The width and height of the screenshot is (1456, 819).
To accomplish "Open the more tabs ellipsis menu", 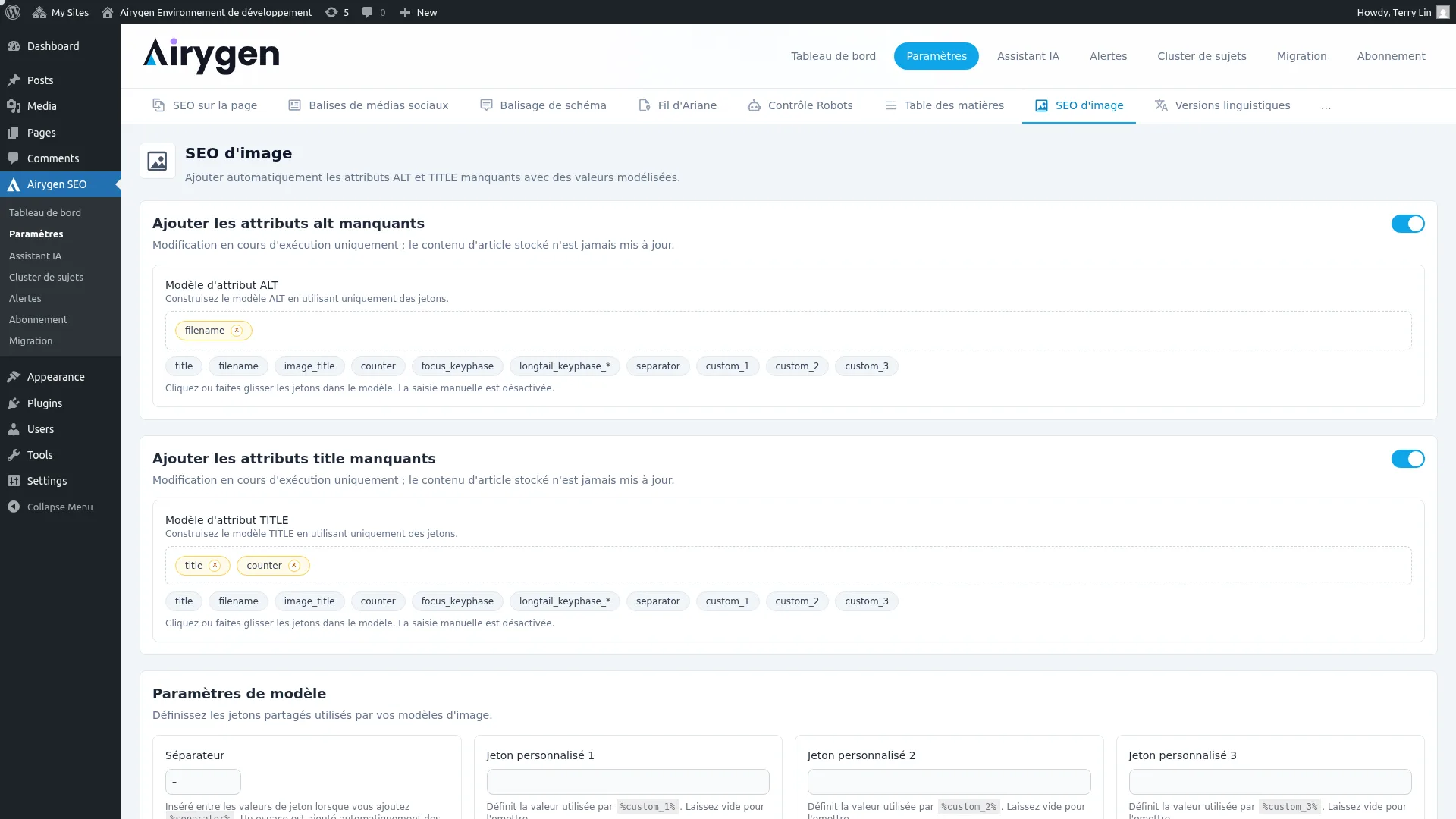I will [1326, 106].
